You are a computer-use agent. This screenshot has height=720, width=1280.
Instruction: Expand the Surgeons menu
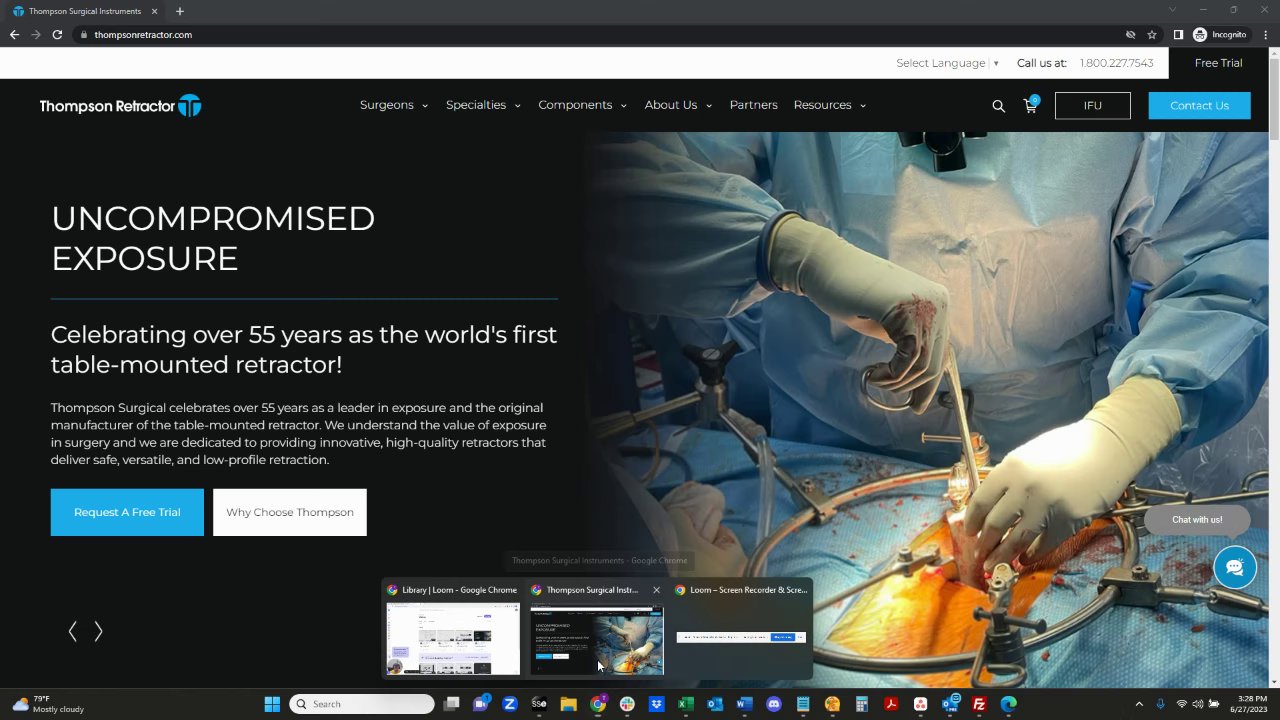[x=394, y=105]
